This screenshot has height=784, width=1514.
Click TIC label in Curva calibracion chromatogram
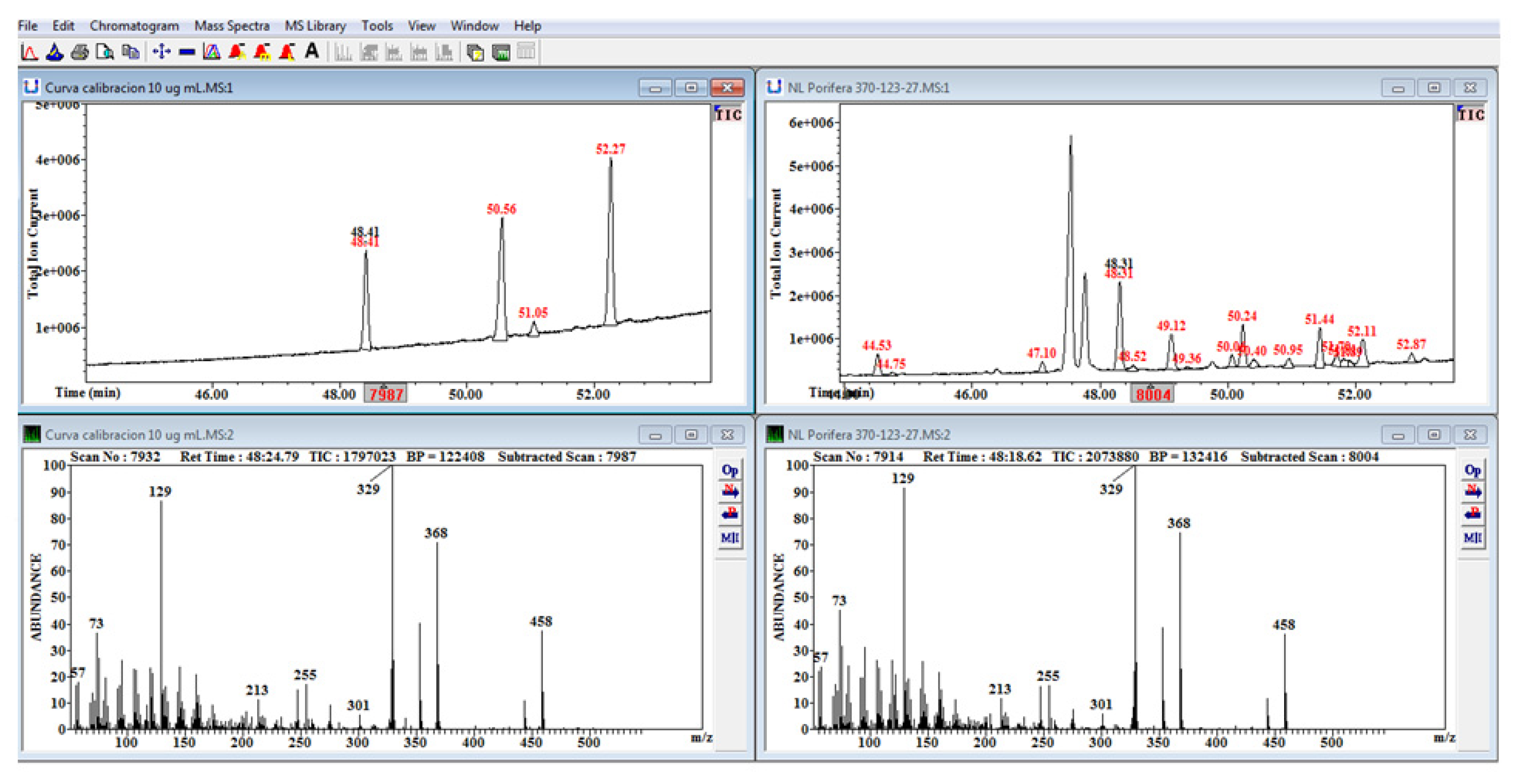728,115
